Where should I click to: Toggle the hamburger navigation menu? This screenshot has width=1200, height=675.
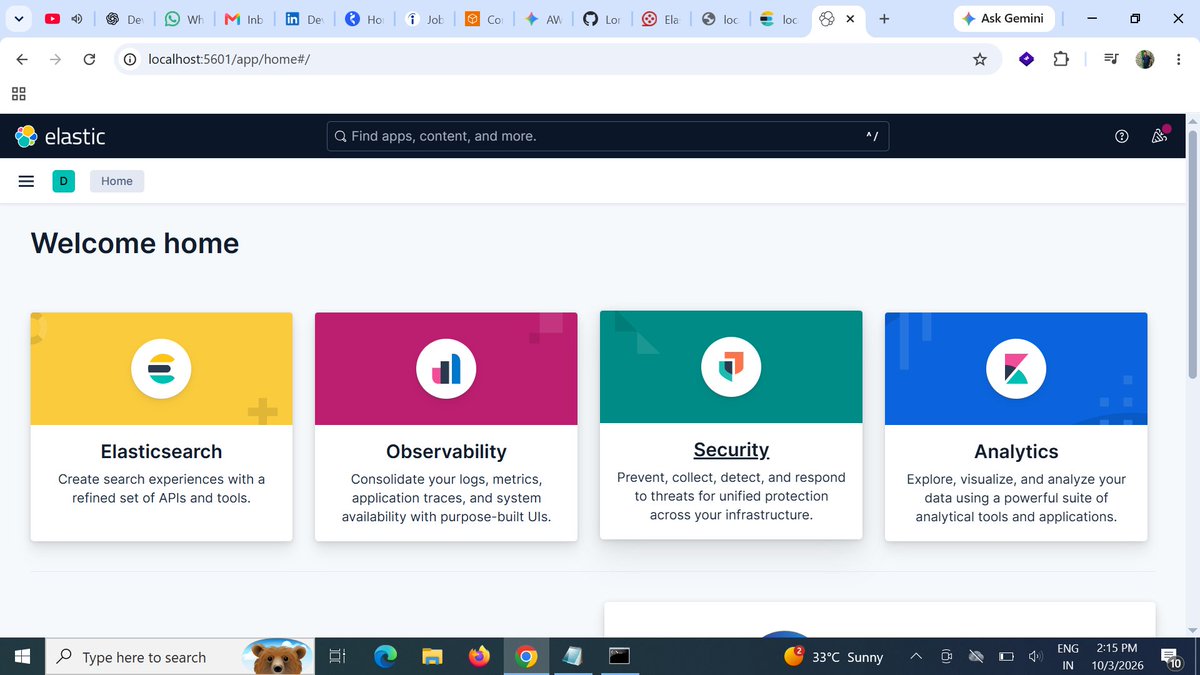click(27, 181)
